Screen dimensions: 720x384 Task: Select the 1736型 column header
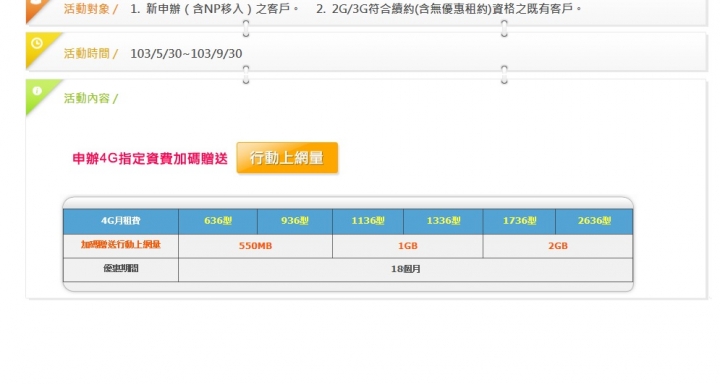(x=519, y=221)
